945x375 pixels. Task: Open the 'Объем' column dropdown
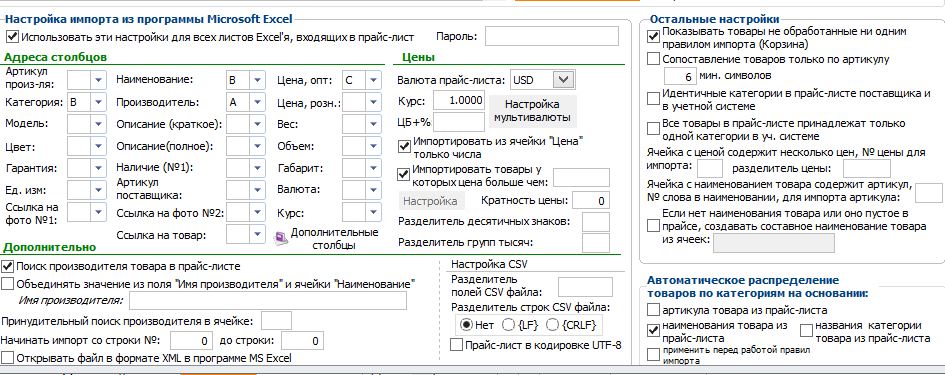click(373, 146)
